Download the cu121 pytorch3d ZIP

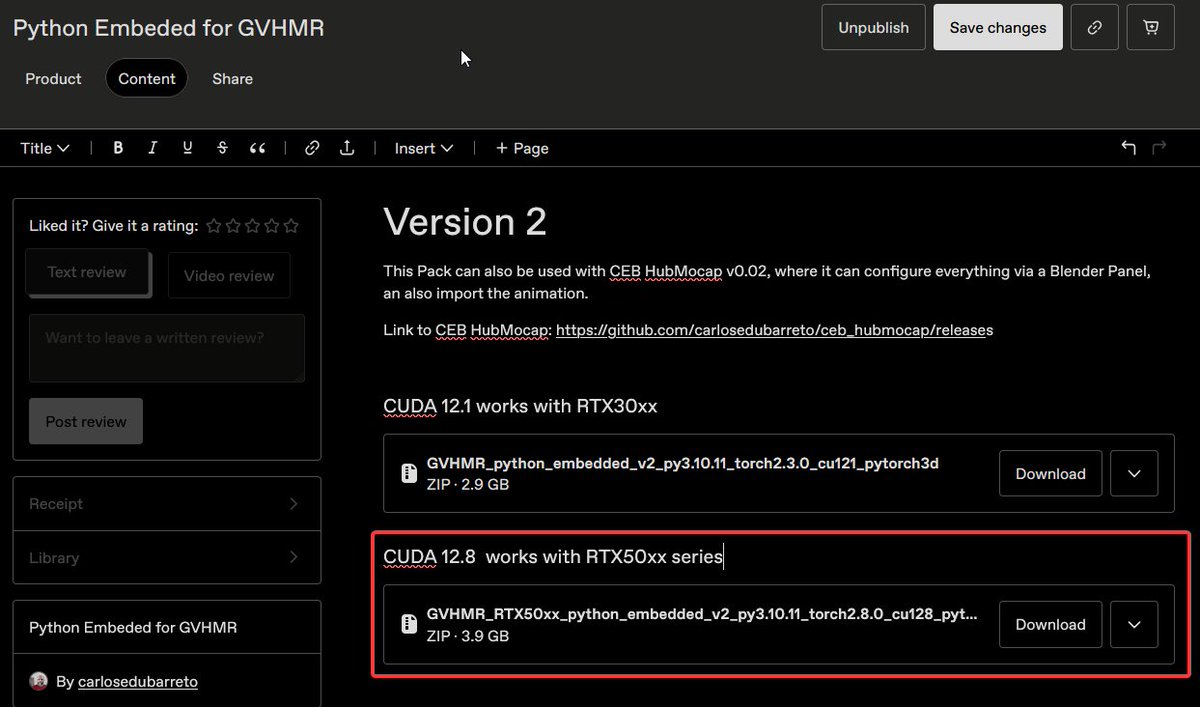coord(1050,474)
